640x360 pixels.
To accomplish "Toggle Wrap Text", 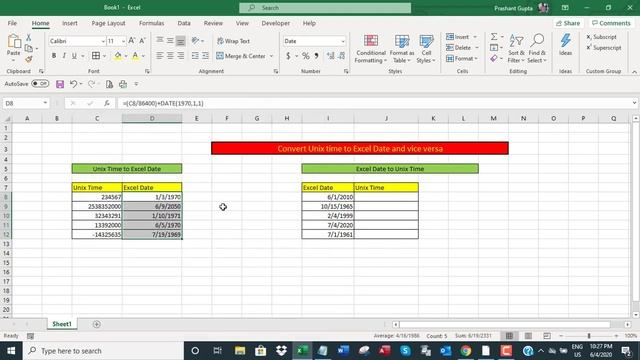I will 233,41.
